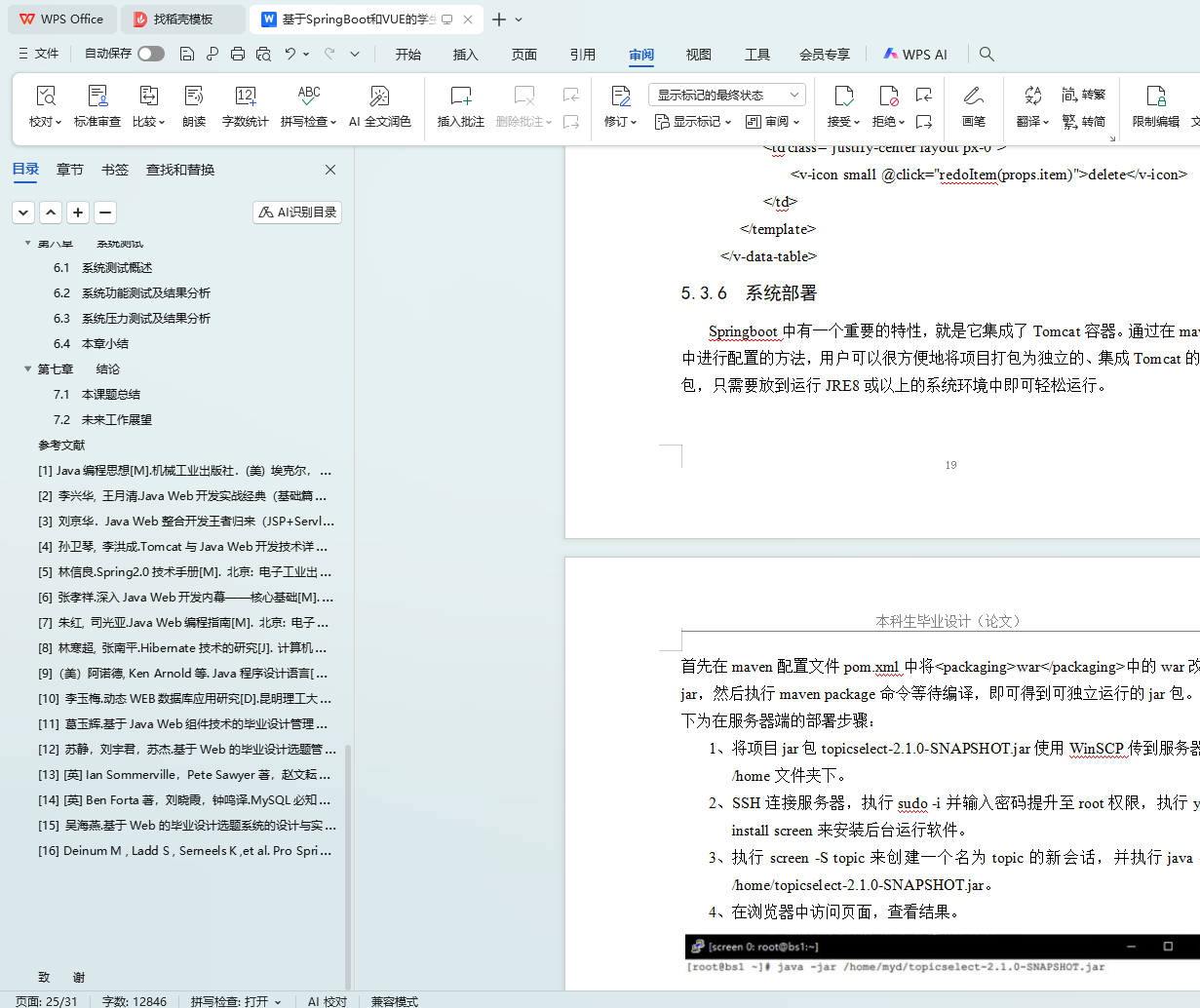Close the navigation sidebar panel
This screenshot has width=1200, height=1008.
[330, 170]
